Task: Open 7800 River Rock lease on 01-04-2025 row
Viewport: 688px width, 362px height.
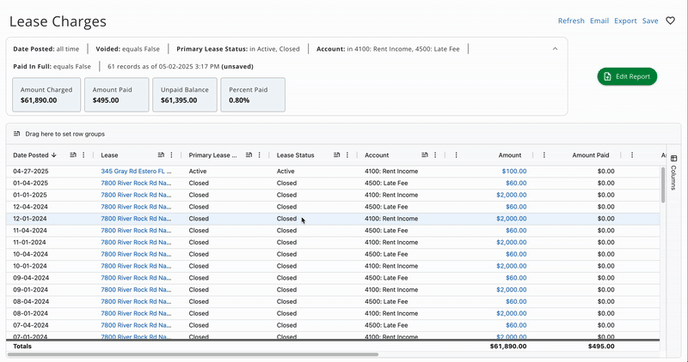Action: click(136, 183)
